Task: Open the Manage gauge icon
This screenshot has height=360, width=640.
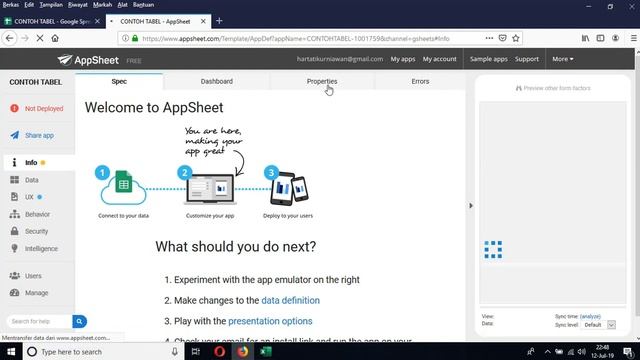Action: (x=15, y=293)
